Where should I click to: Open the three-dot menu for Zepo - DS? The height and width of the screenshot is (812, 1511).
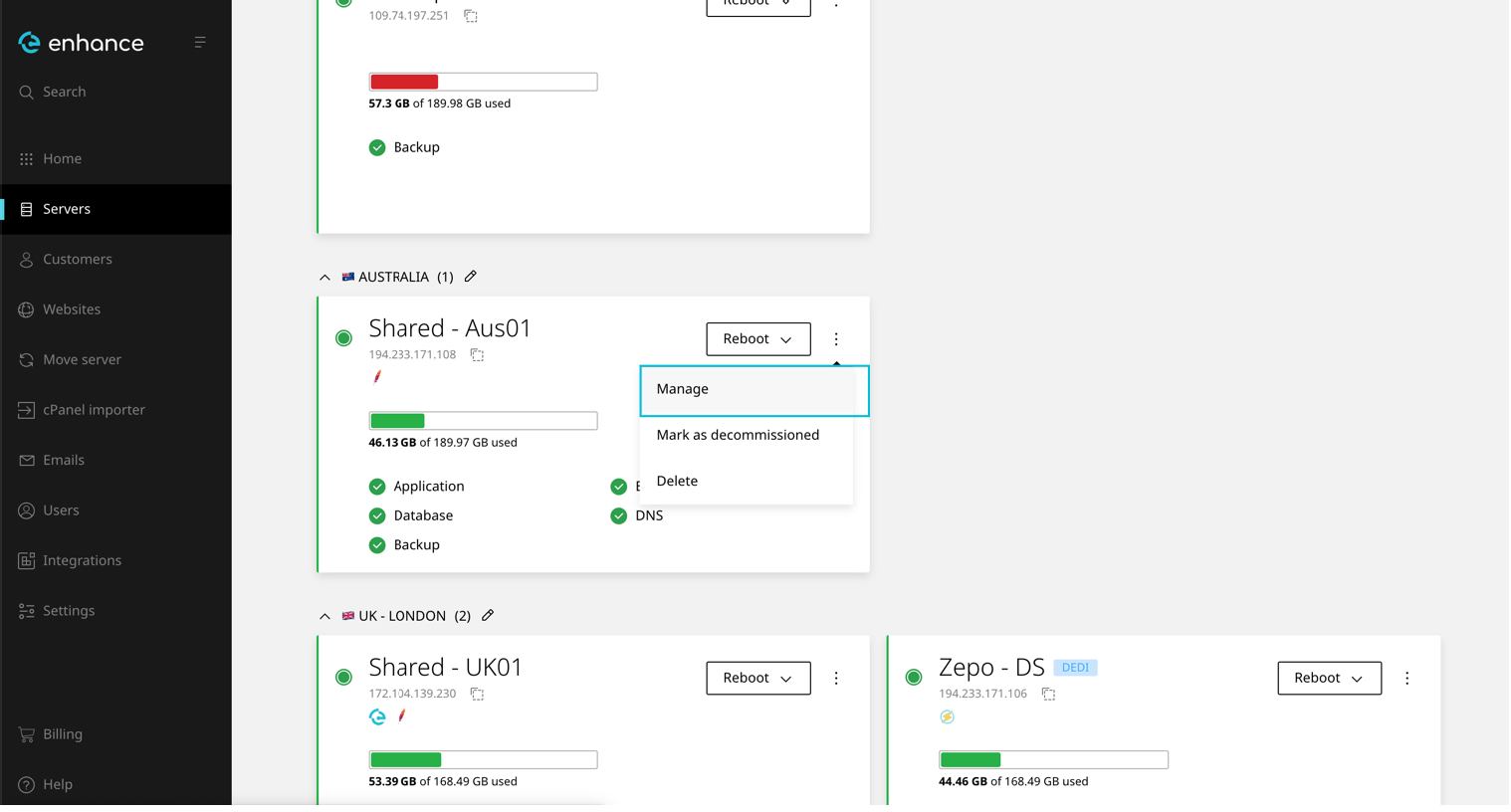1406,679
